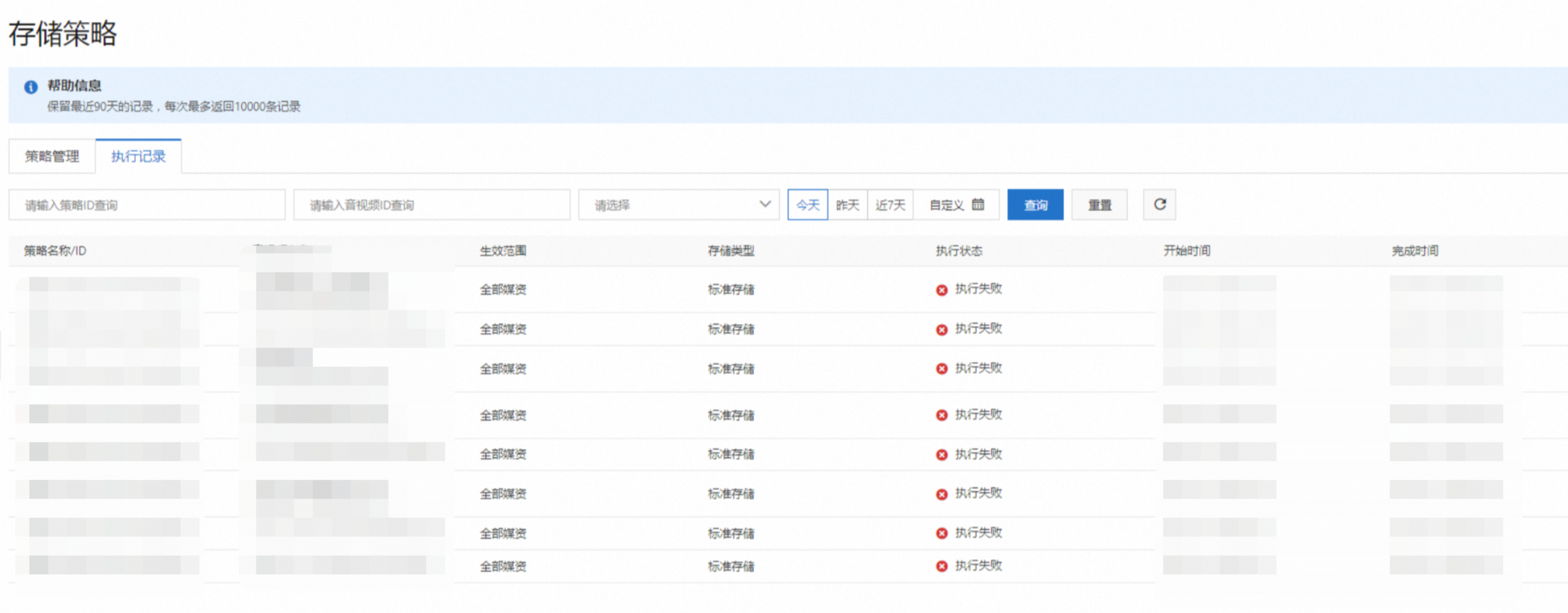Screen dimensions: 1568x613
Task: Click the chevron arrow of 请选择 selector
Action: point(765,204)
